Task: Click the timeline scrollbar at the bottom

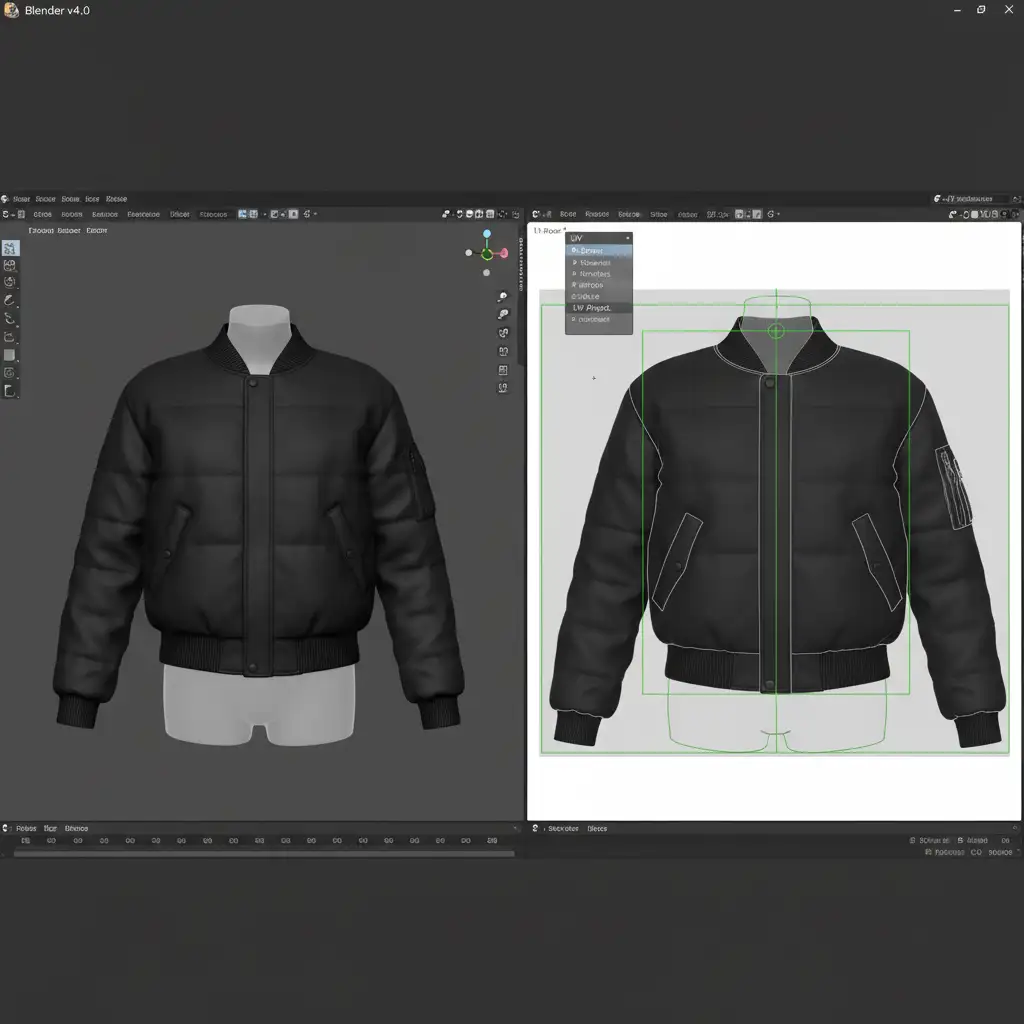Action: tap(264, 854)
